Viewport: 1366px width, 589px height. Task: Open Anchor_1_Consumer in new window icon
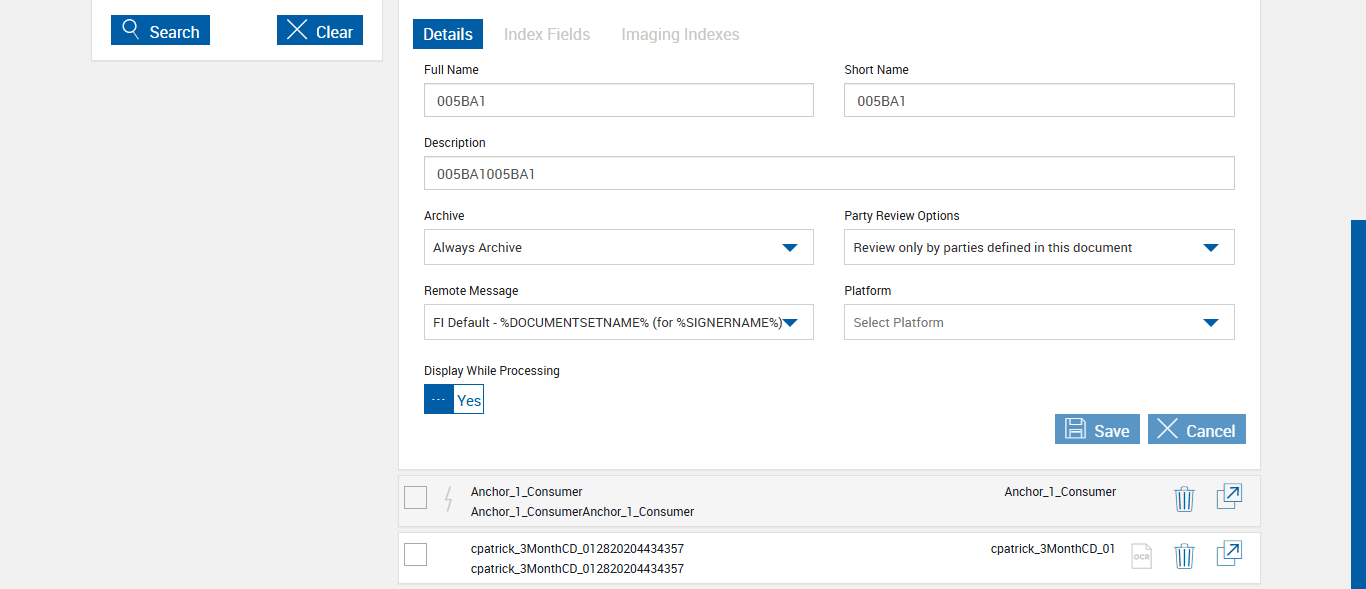coord(1229,497)
